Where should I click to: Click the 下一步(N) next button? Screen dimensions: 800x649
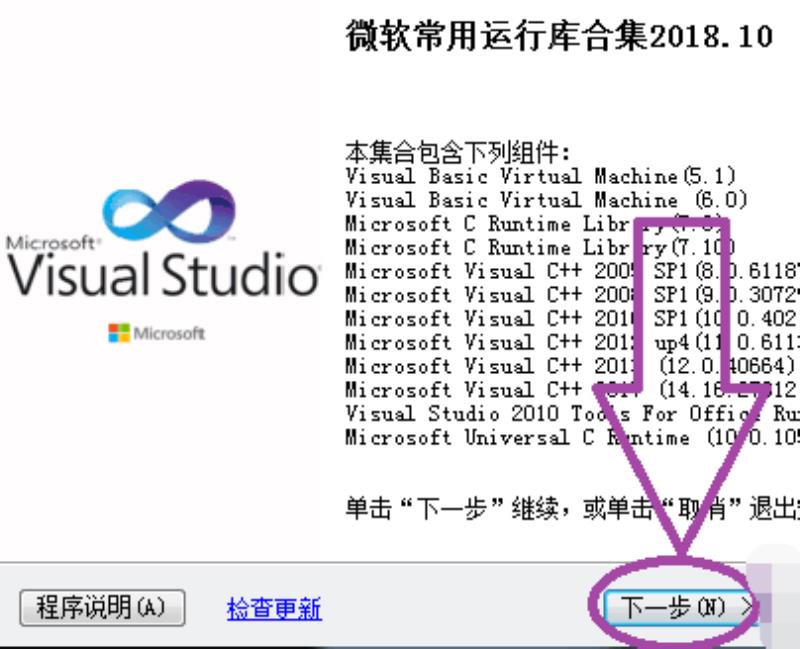[x=681, y=608]
